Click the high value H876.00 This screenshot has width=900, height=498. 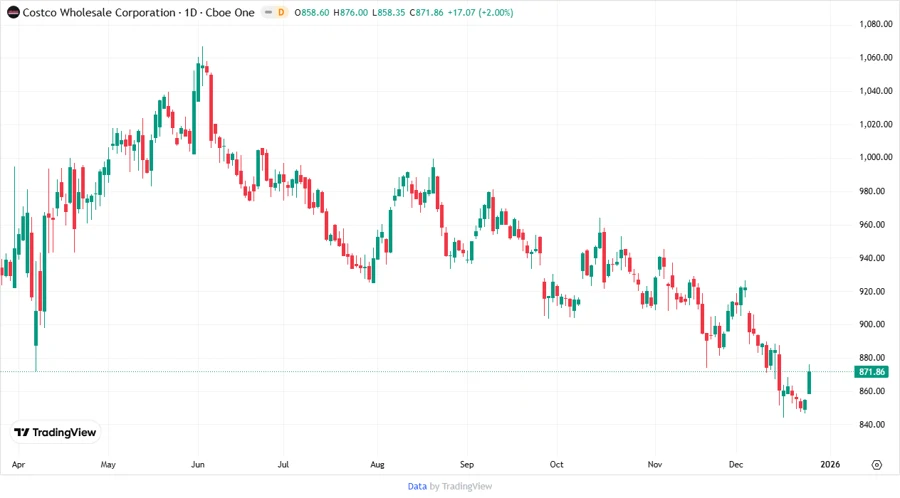[351, 13]
